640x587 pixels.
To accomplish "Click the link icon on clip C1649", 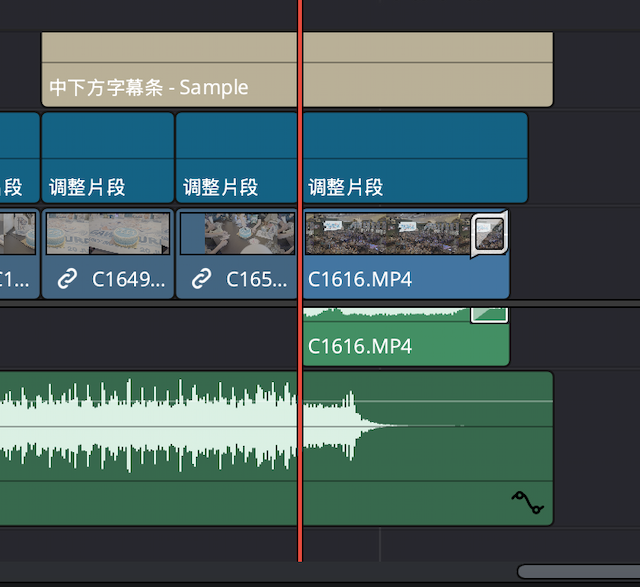I will click(x=68, y=279).
